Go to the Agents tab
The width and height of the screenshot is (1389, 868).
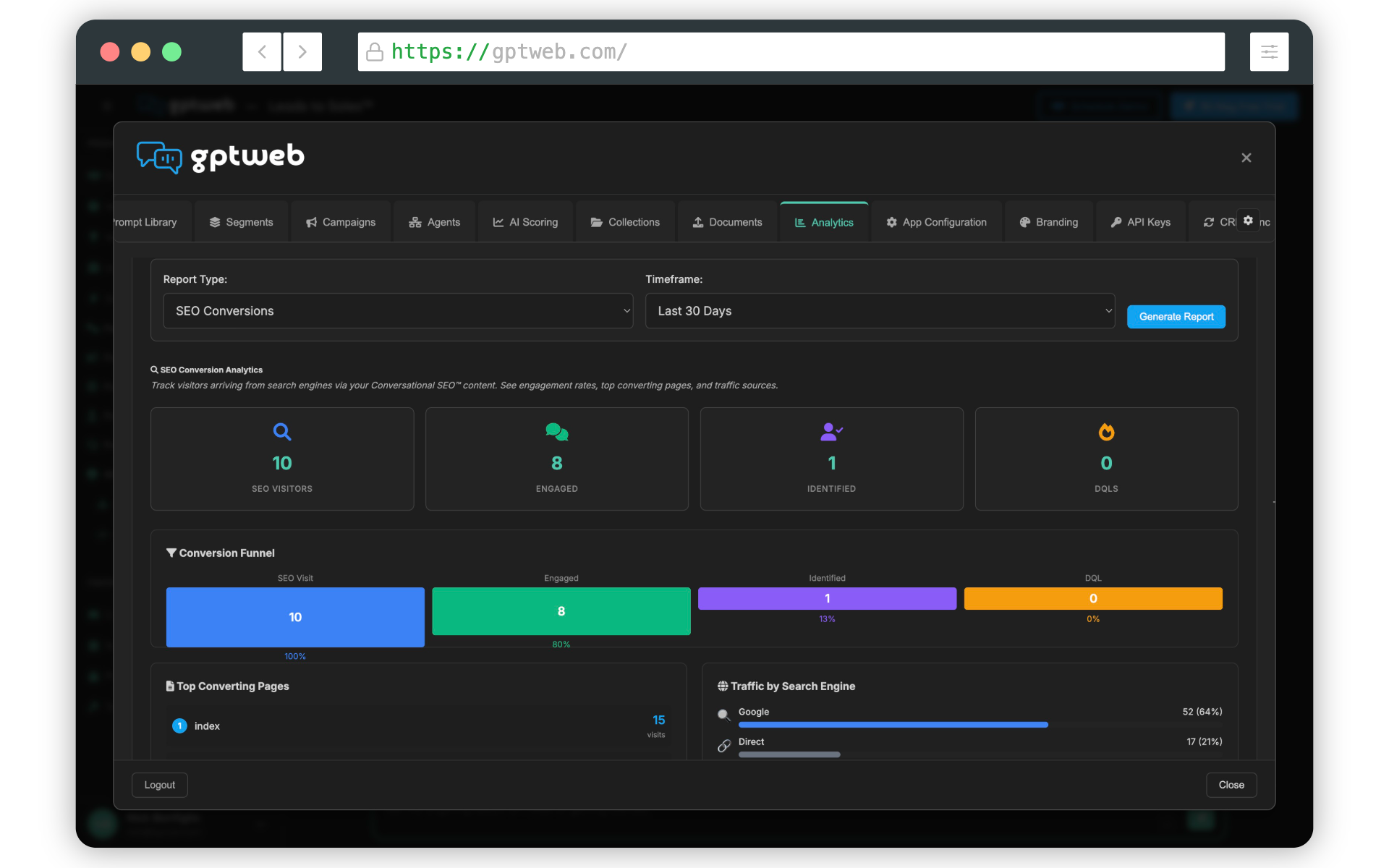(x=435, y=222)
